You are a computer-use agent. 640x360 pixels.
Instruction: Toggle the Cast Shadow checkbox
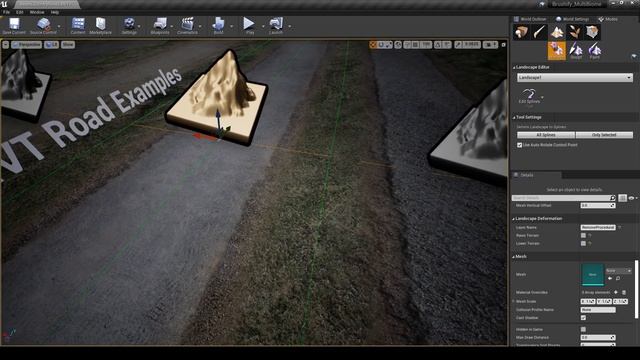(x=583, y=318)
